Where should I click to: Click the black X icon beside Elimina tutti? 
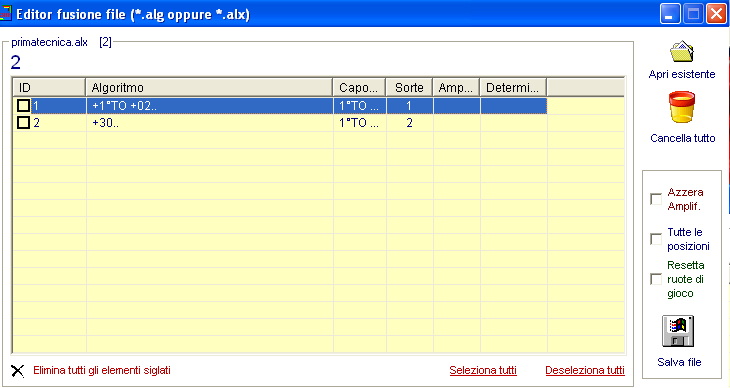coord(18,371)
